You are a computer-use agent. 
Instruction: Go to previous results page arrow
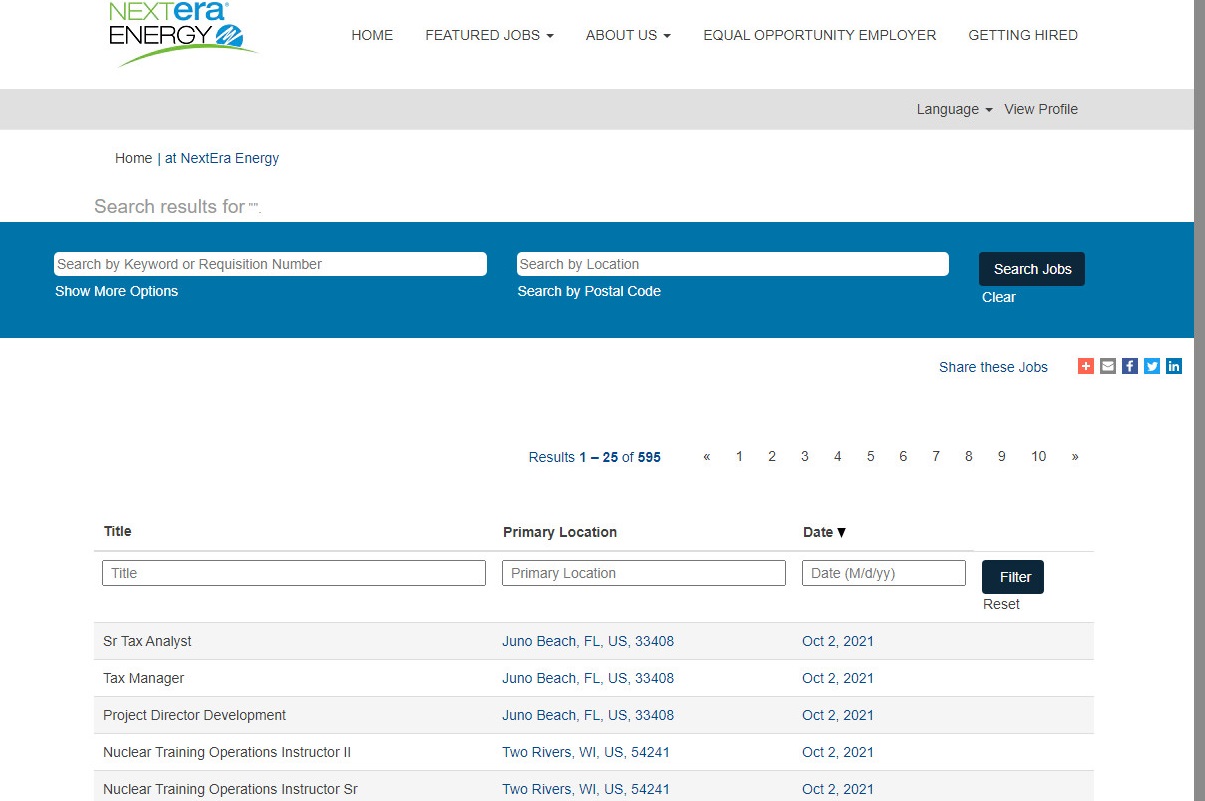(707, 457)
